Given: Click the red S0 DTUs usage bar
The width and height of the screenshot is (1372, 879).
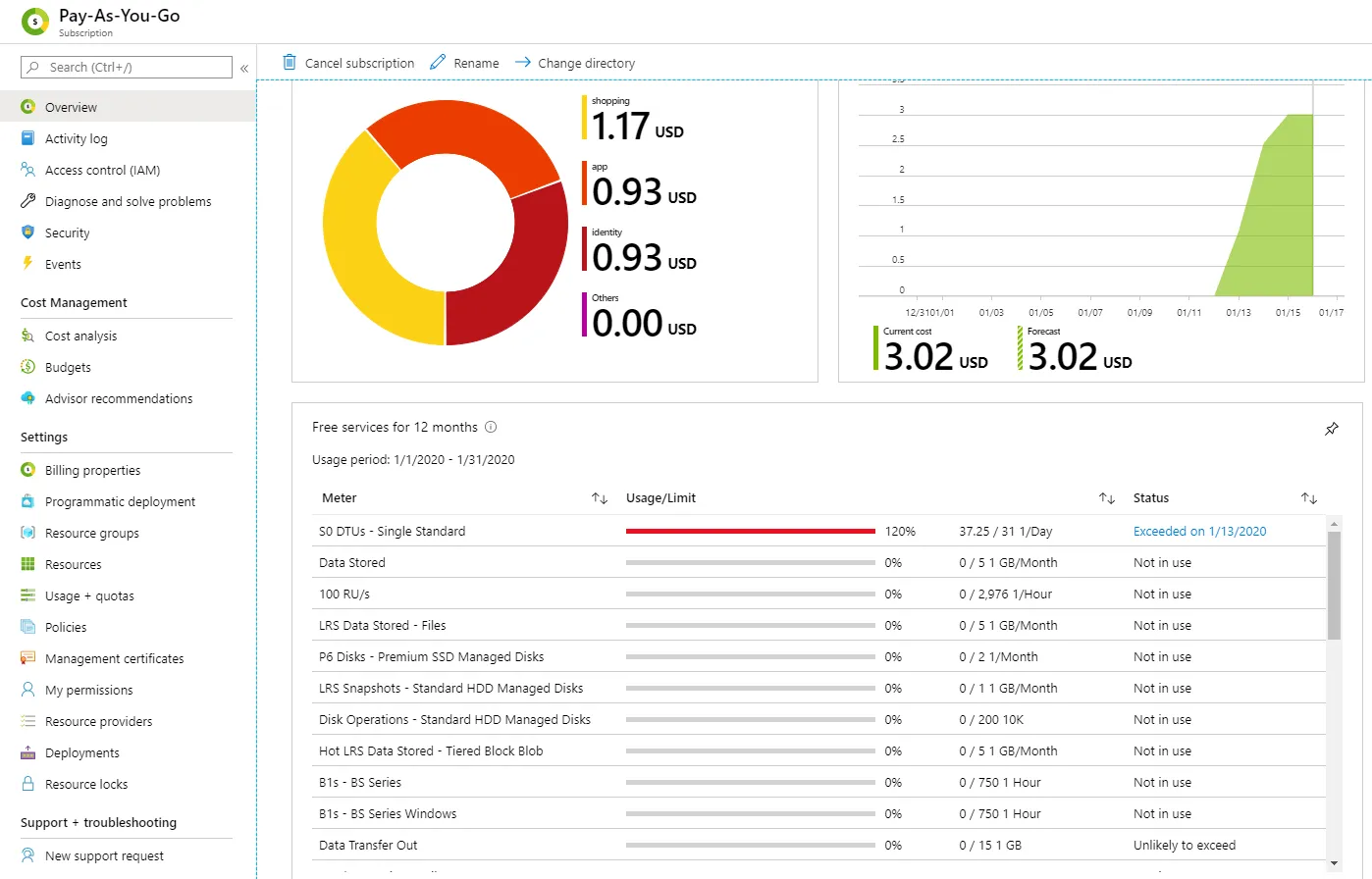Looking at the screenshot, I should coord(750,531).
